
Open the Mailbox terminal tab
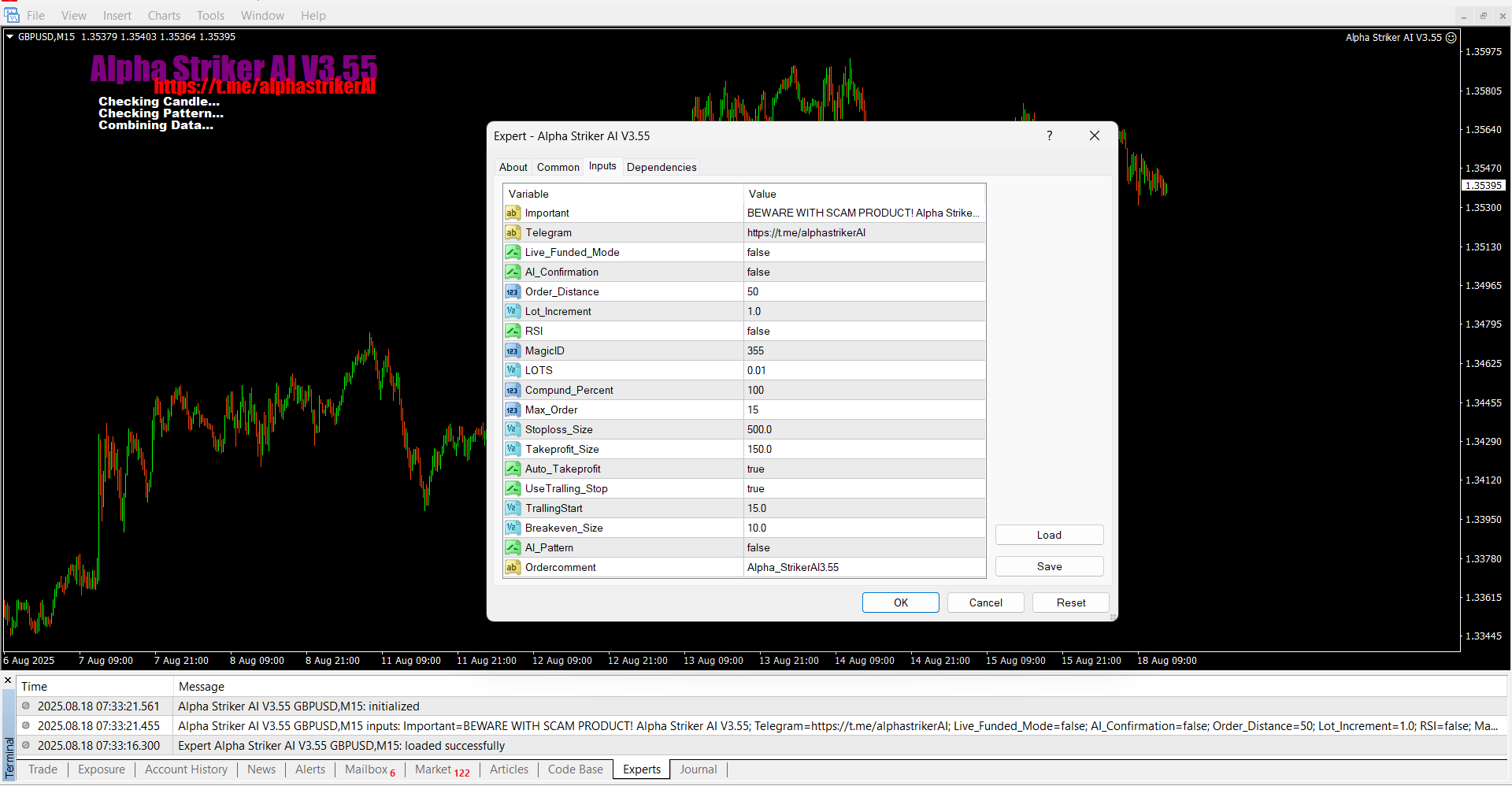[370, 769]
